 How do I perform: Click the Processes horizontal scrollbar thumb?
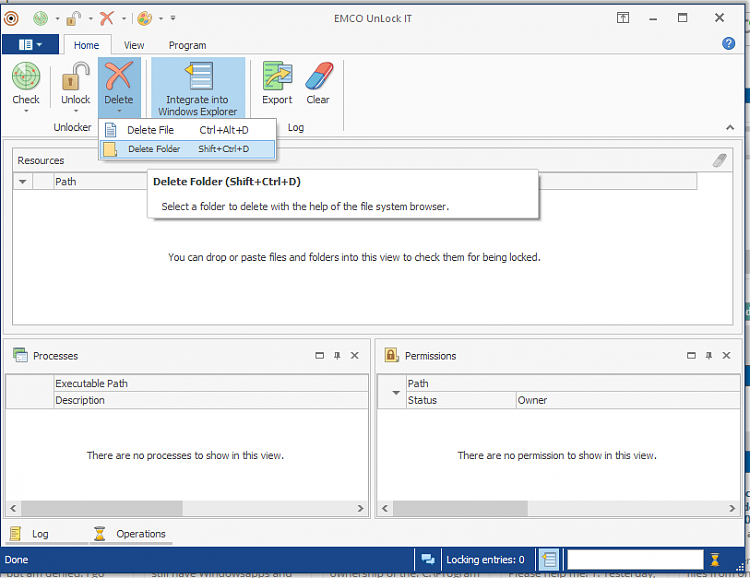102,508
